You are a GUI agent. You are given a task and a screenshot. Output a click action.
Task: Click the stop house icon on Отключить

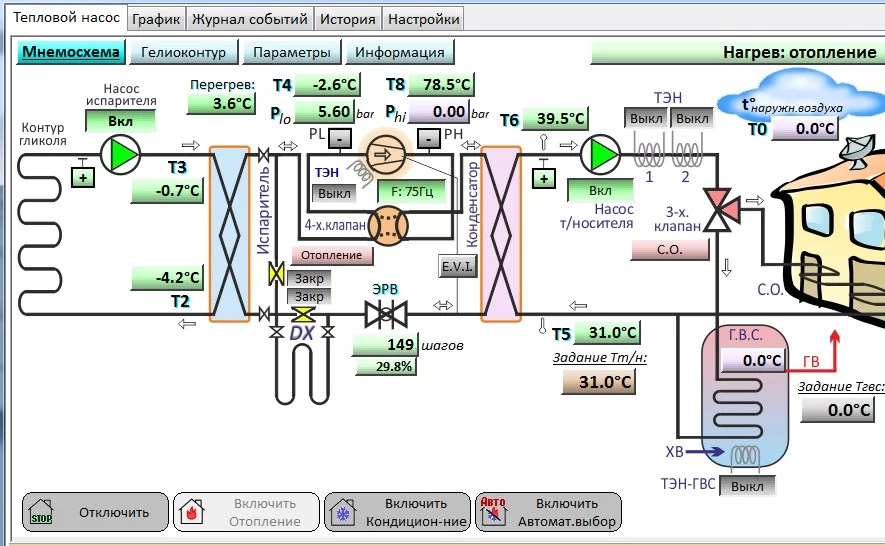tap(41, 512)
